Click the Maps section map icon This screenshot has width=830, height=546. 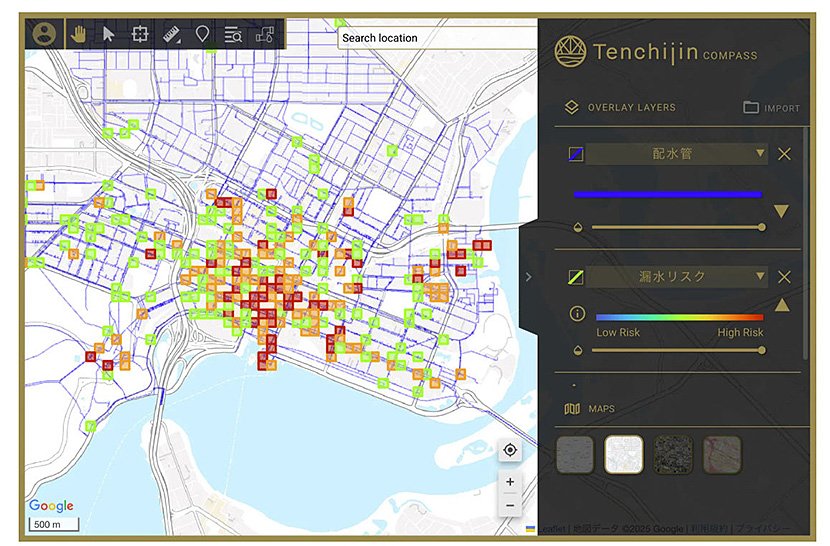pyautogui.click(x=572, y=409)
